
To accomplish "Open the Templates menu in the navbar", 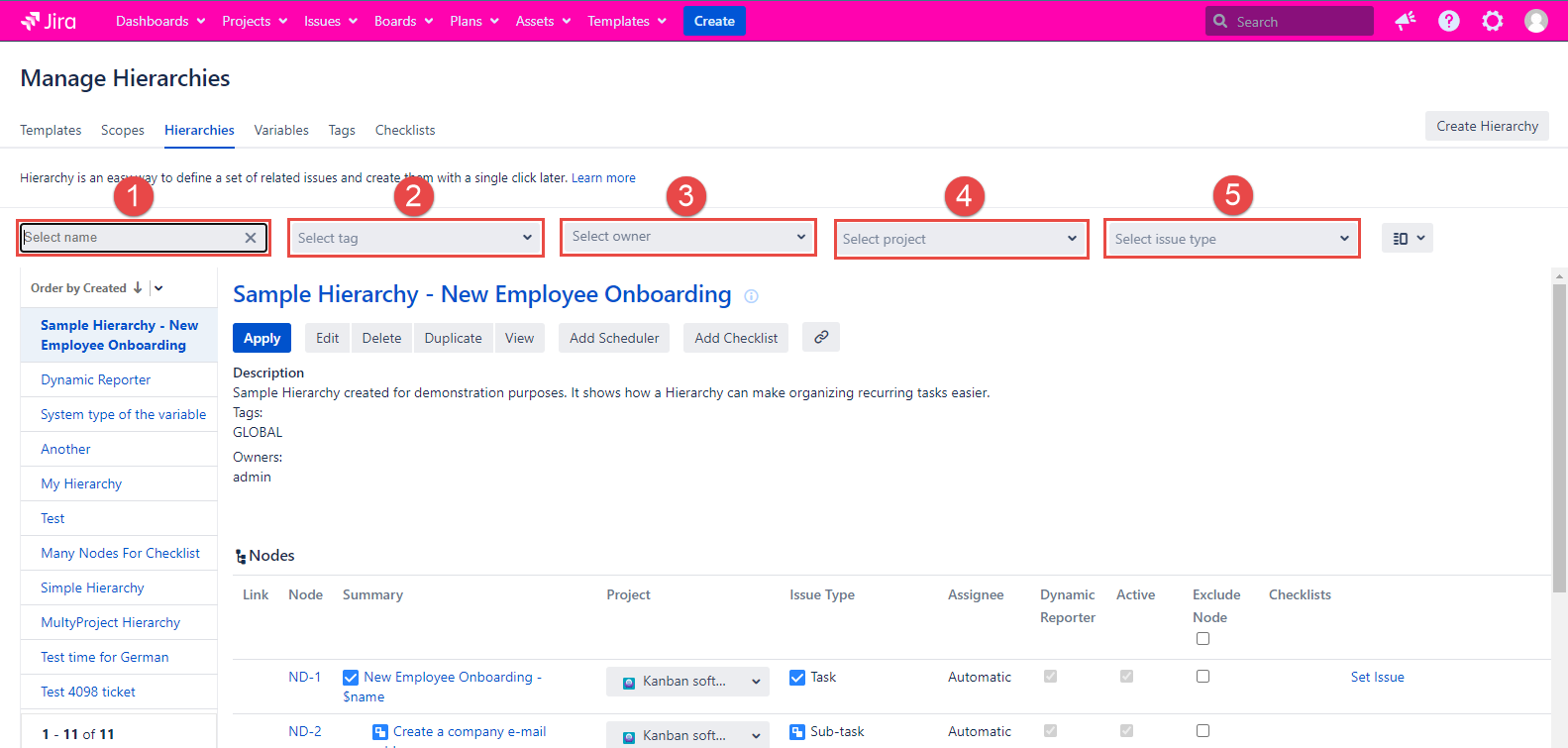I will [626, 21].
